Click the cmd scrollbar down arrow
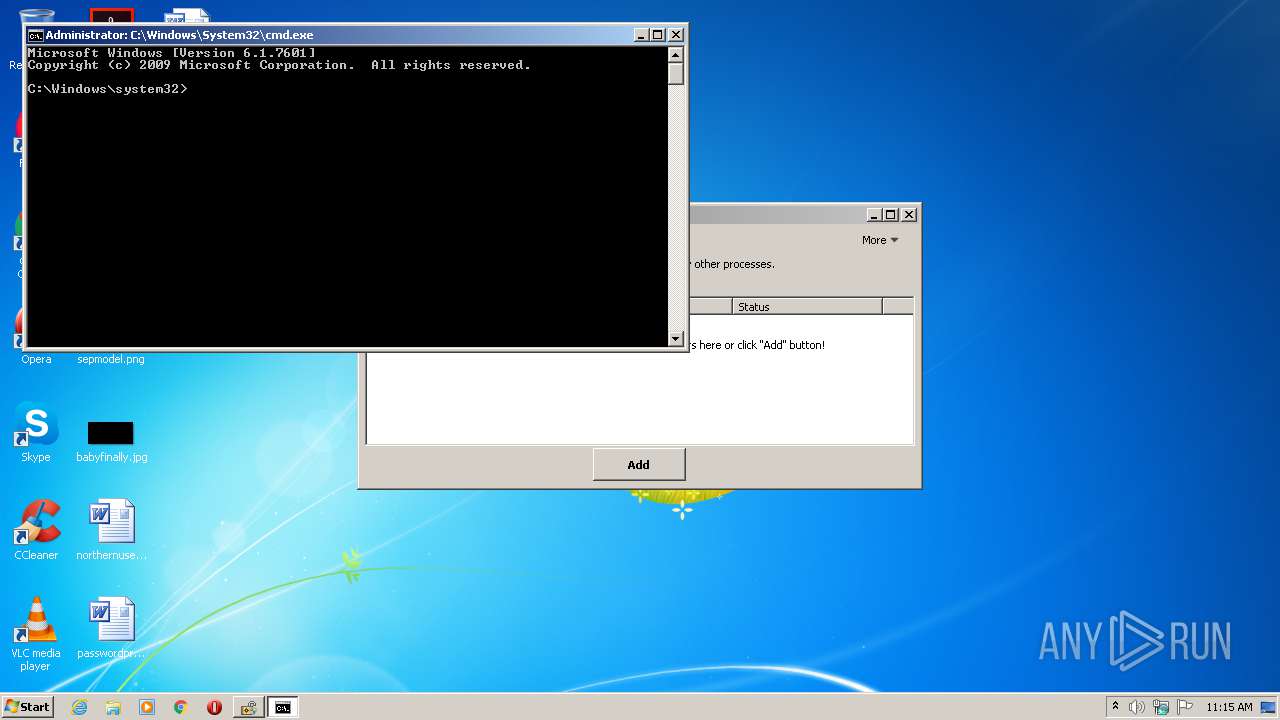 tap(676, 338)
